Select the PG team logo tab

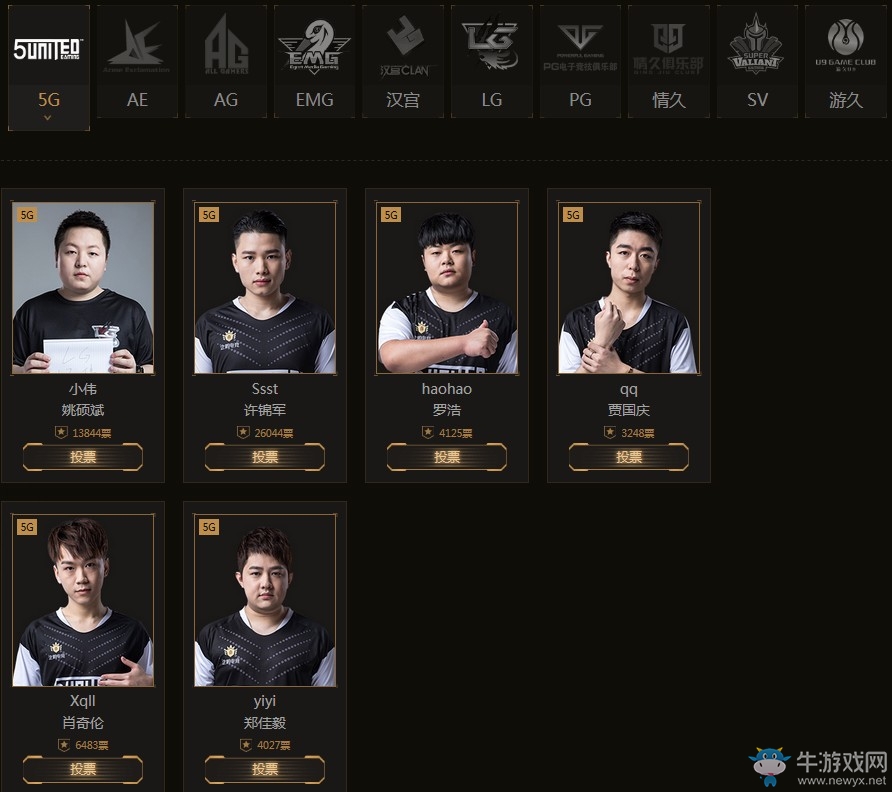[x=580, y=61]
